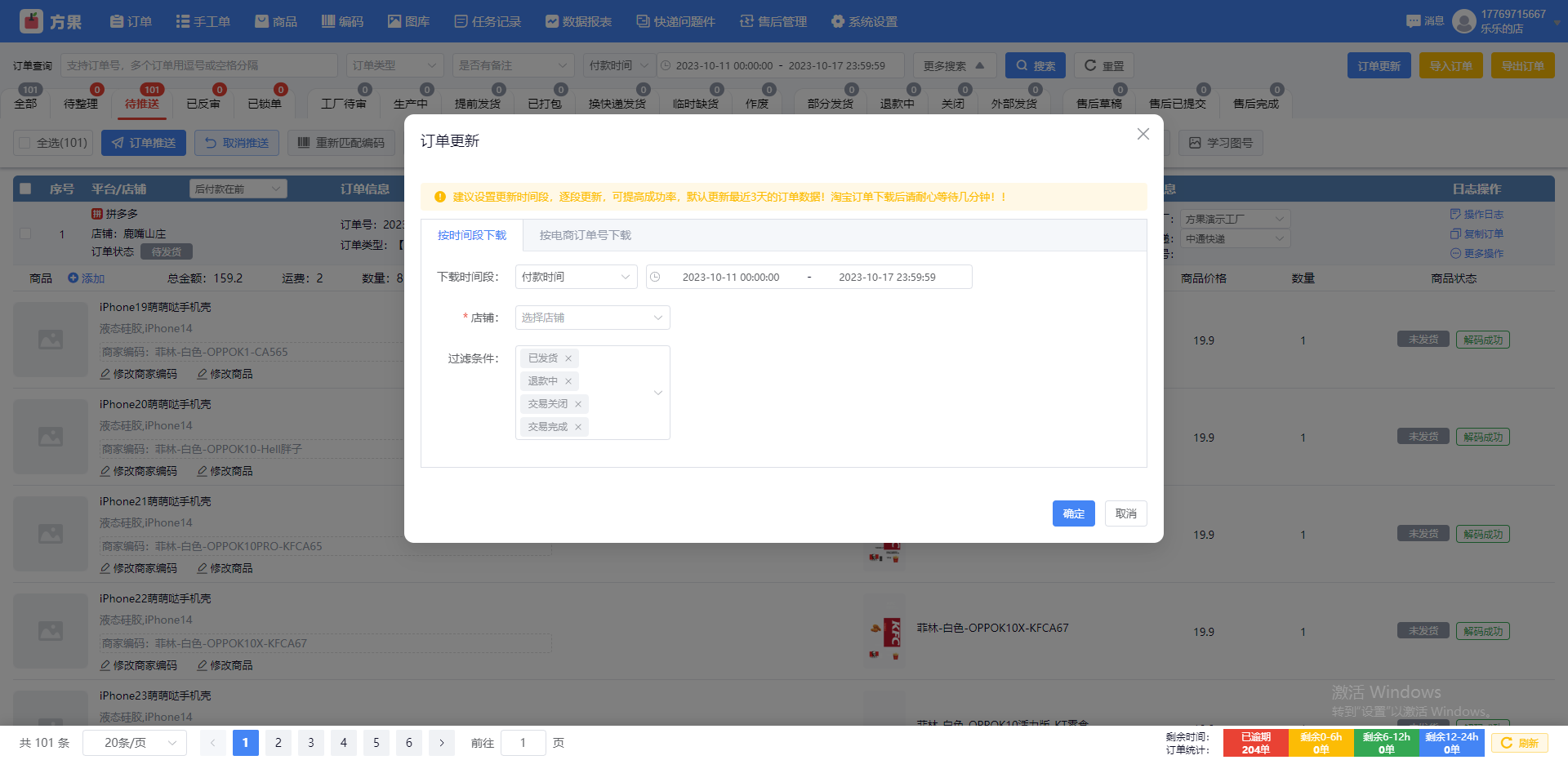Click the 搜索 button

click(x=1036, y=65)
